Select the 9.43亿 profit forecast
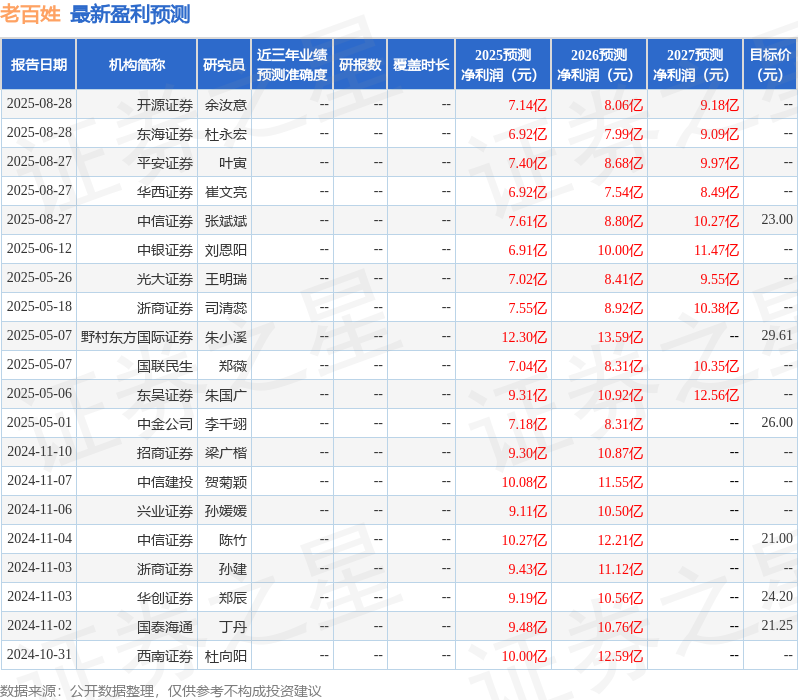798x700 pixels. [x=527, y=569]
